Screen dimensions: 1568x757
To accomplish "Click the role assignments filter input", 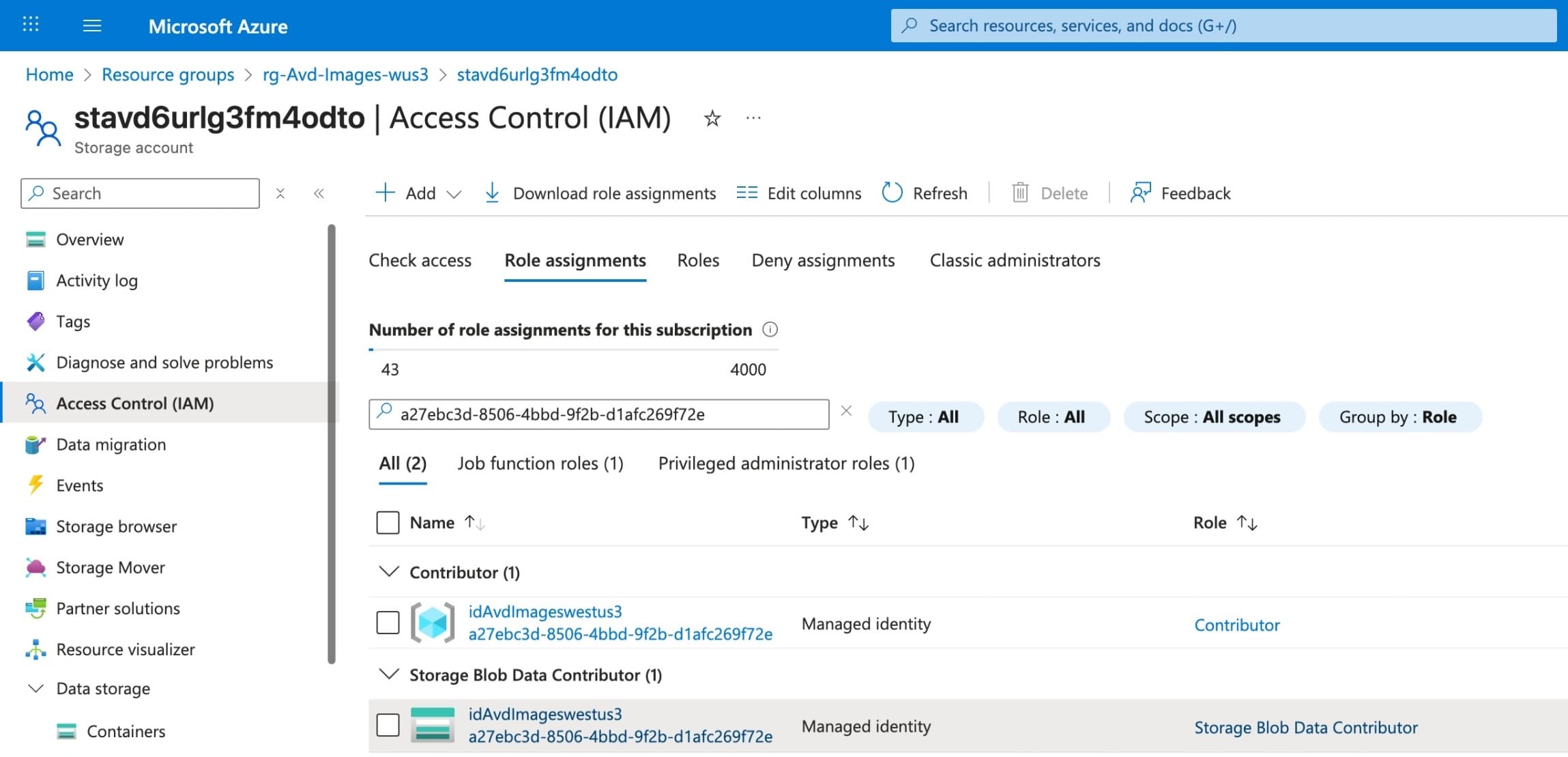I will [598, 414].
